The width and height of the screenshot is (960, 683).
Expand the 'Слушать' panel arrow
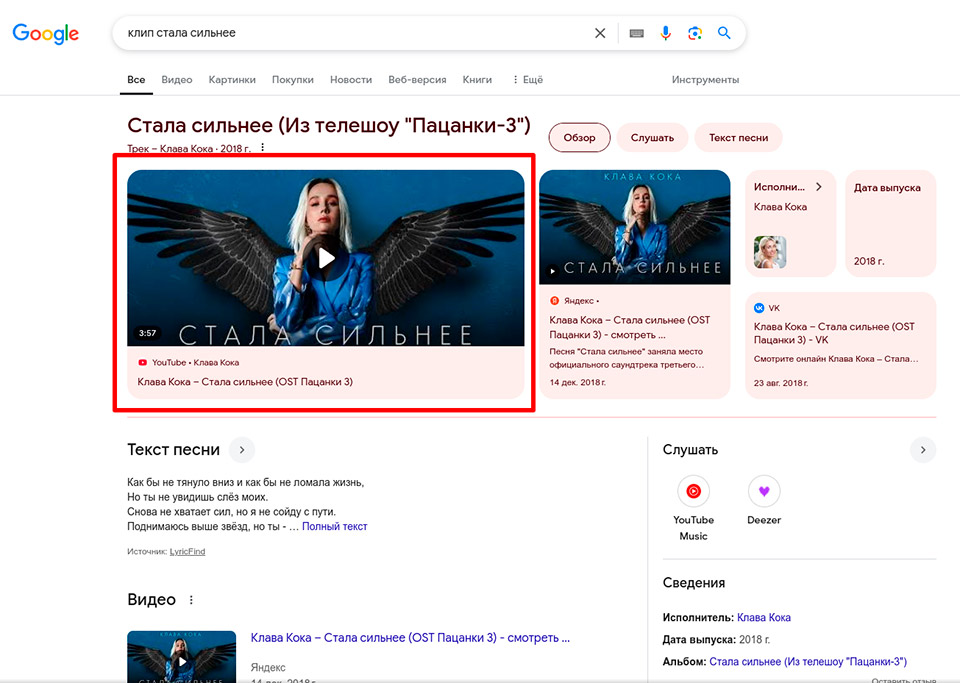923,450
